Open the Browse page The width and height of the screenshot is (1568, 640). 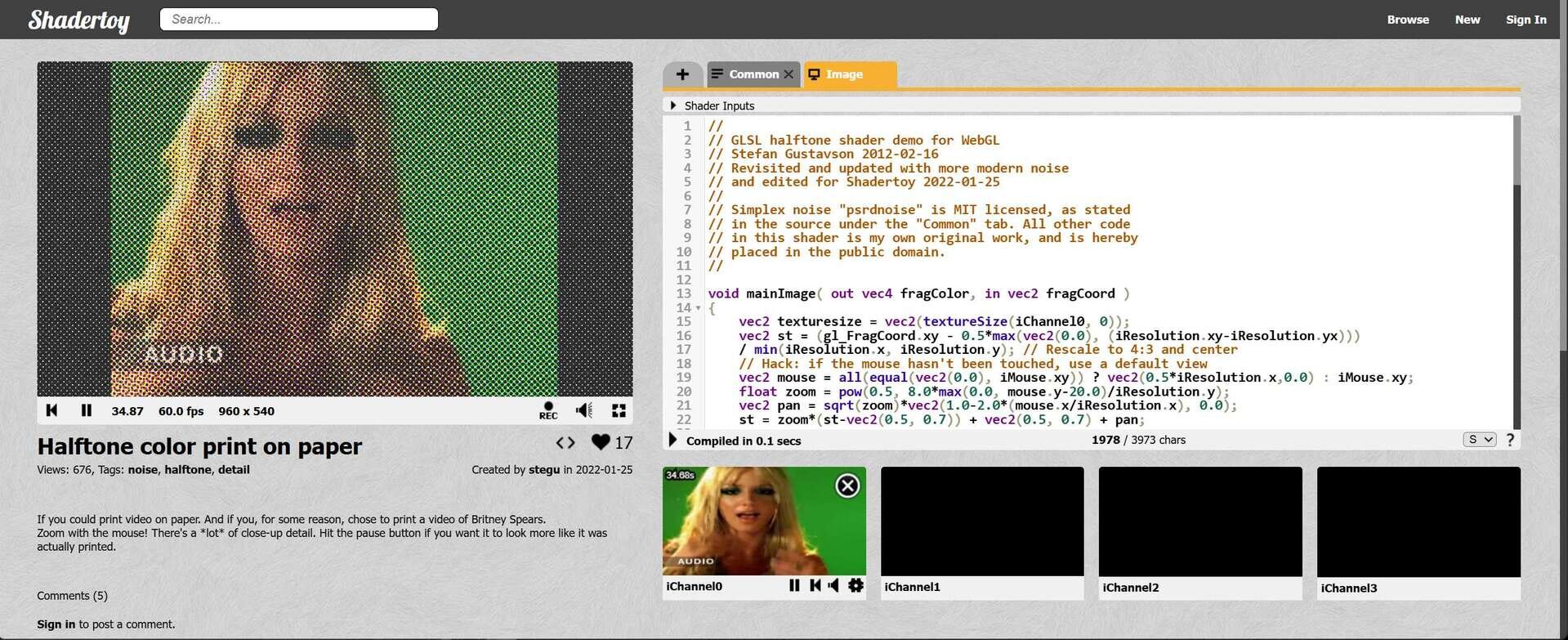[x=1407, y=20]
